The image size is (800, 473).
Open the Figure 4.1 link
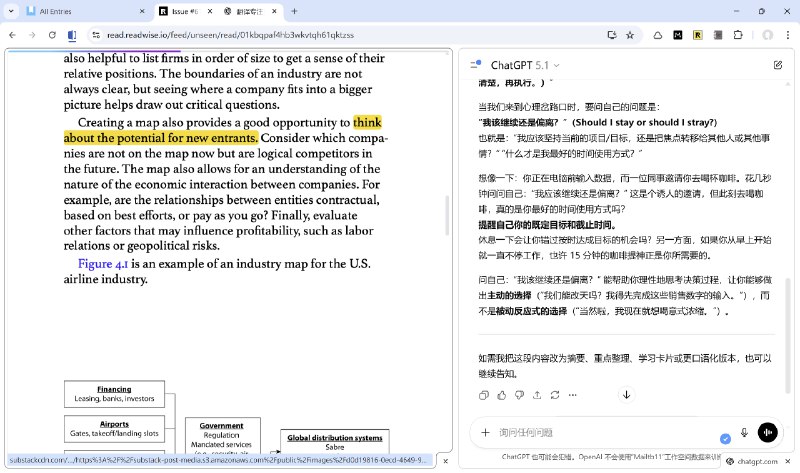click(103, 264)
